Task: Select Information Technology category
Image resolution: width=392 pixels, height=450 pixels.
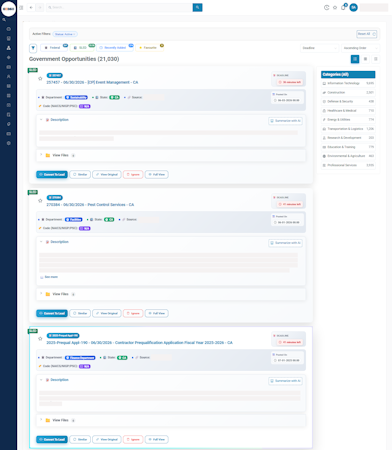Action: pyautogui.click(x=348, y=83)
